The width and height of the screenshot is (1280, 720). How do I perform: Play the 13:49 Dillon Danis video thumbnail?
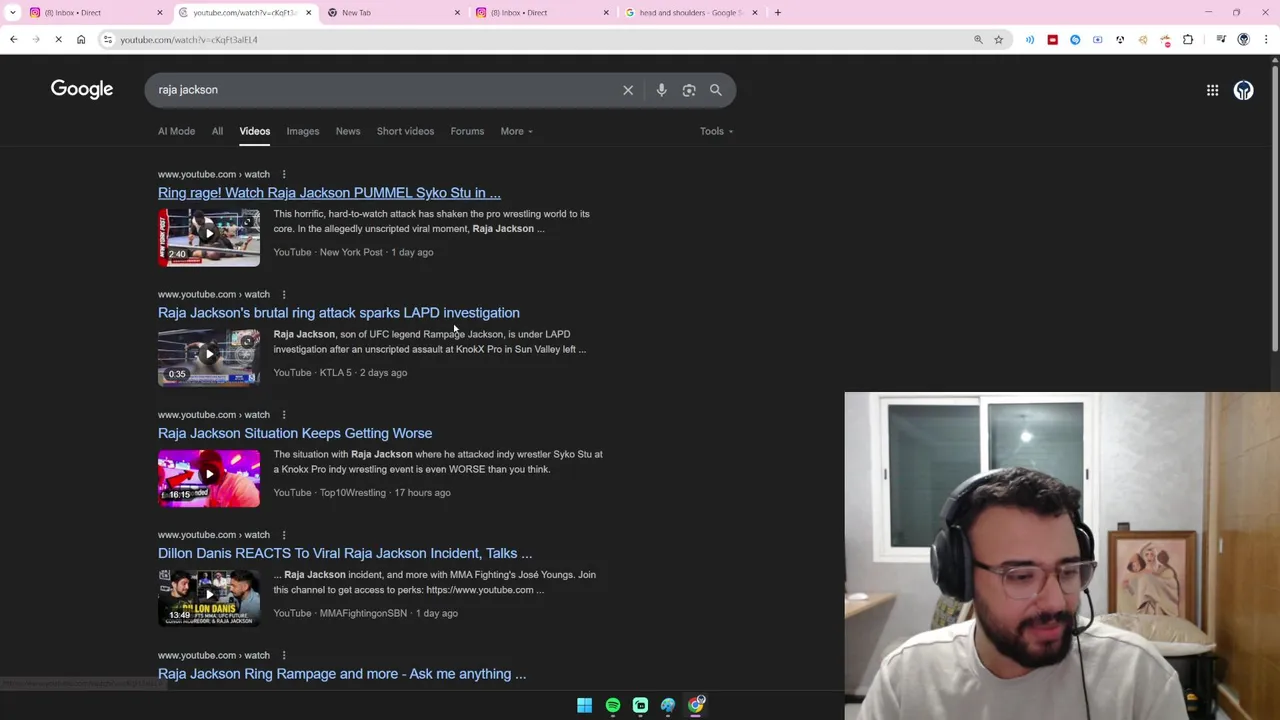click(208, 598)
